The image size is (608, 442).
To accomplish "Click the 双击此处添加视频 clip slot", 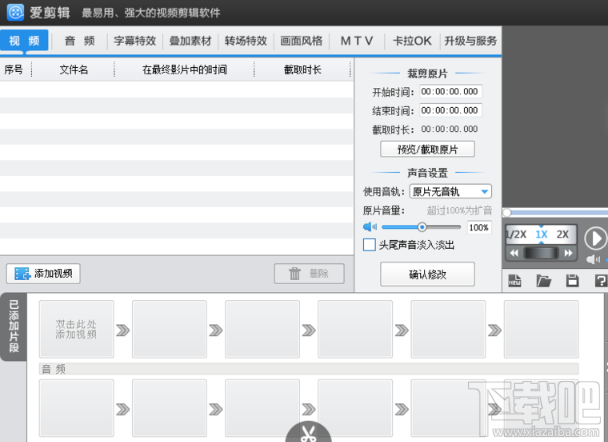I will [x=76, y=329].
